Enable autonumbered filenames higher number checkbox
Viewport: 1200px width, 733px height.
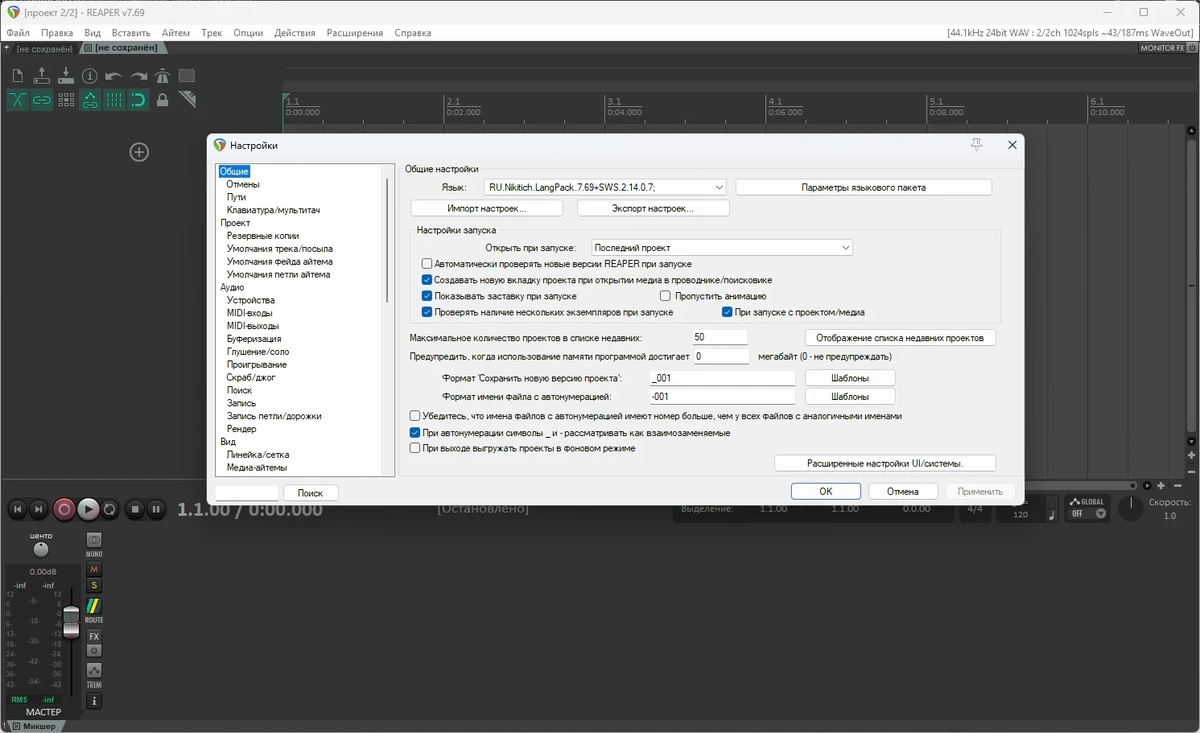coord(415,416)
